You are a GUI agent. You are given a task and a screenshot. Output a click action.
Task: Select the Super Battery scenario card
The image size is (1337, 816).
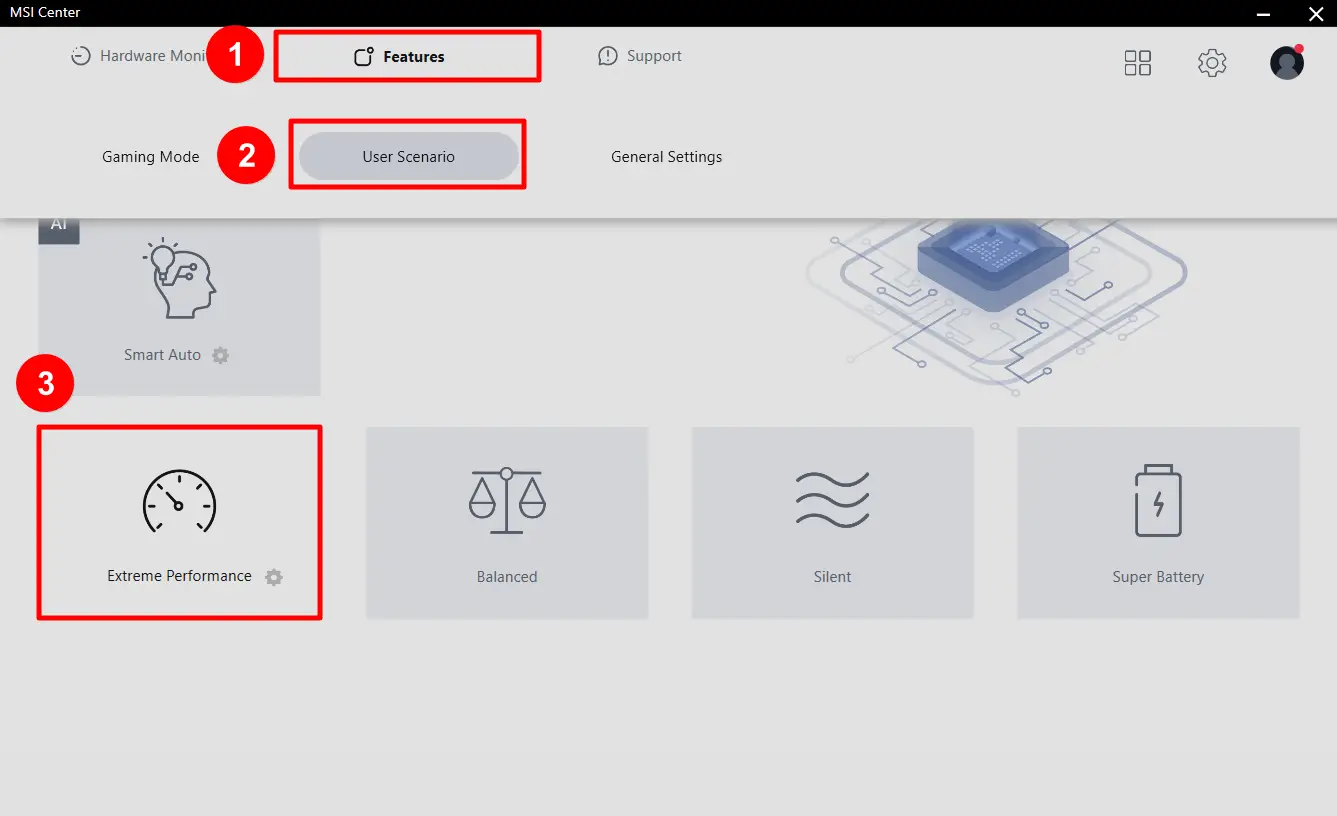1158,523
